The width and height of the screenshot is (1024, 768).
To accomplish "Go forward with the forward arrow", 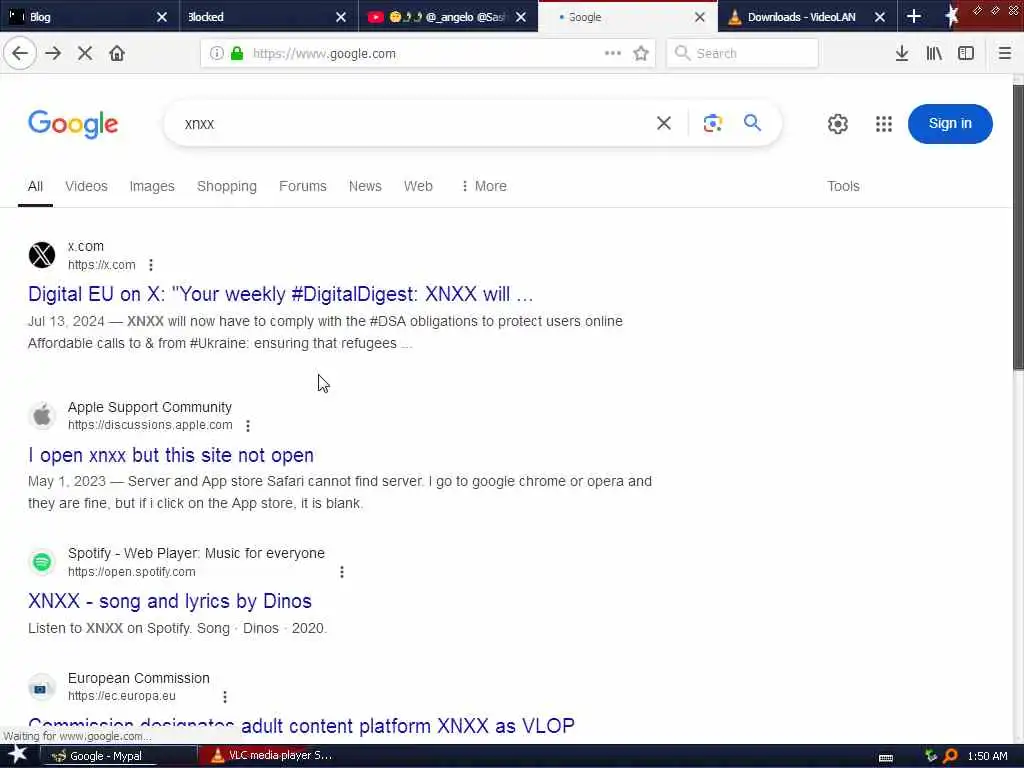I will pos(54,54).
